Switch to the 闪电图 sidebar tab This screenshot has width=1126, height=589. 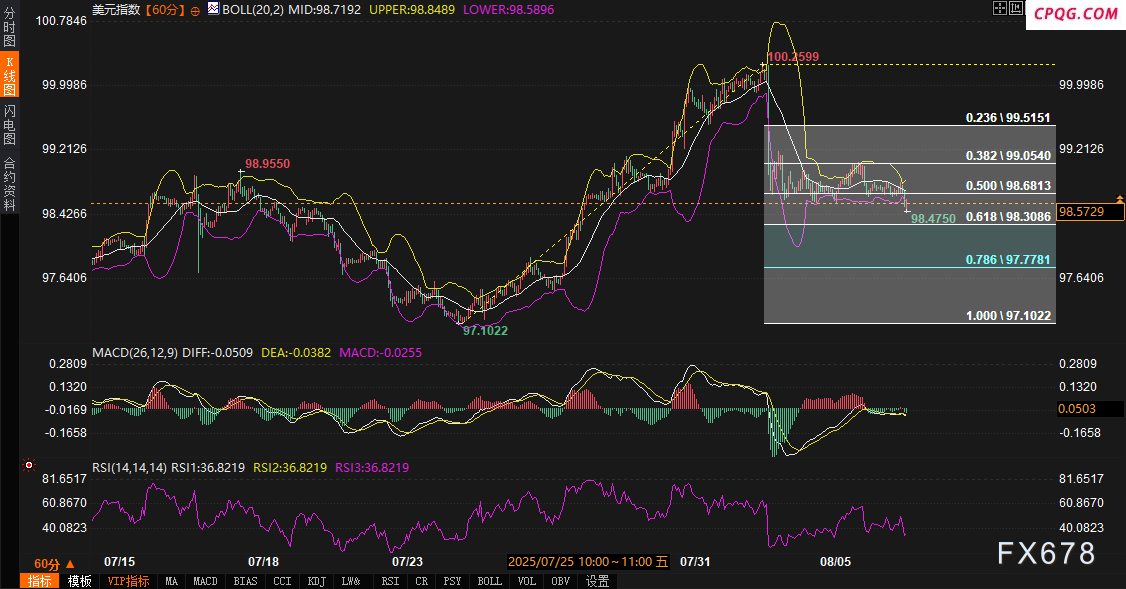click(10, 124)
